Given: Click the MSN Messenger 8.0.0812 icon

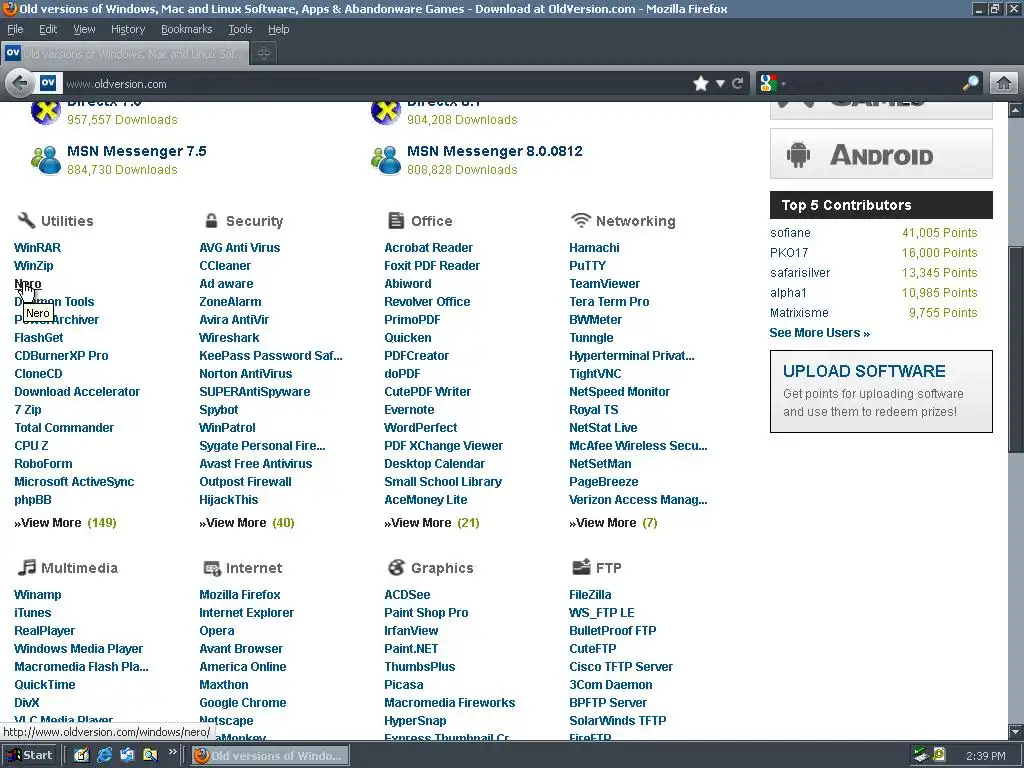Looking at the screenshot, I should pos(386,160).
